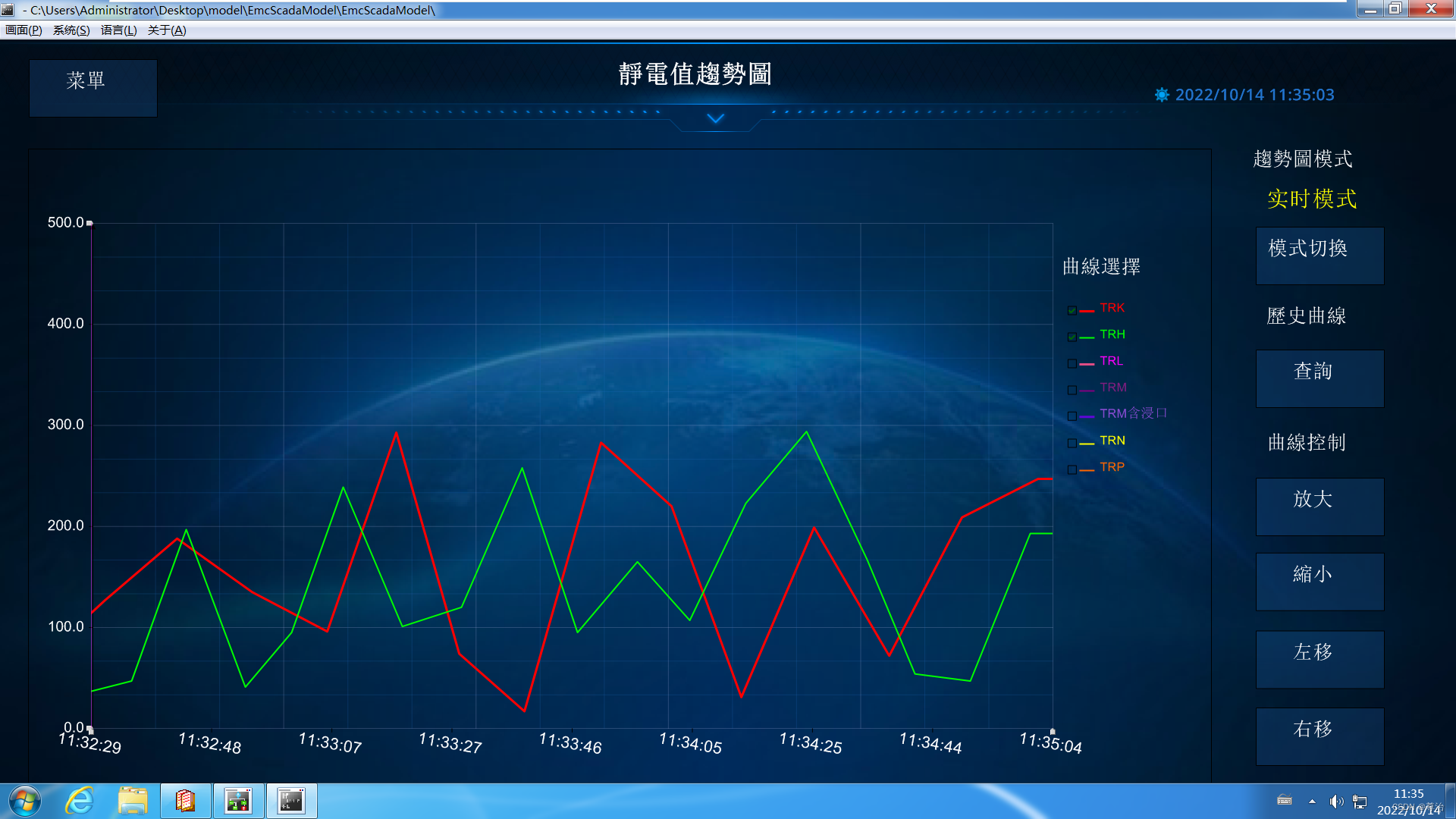Switch to the flowchart diagram taskbar app

[x=238, y=801]
